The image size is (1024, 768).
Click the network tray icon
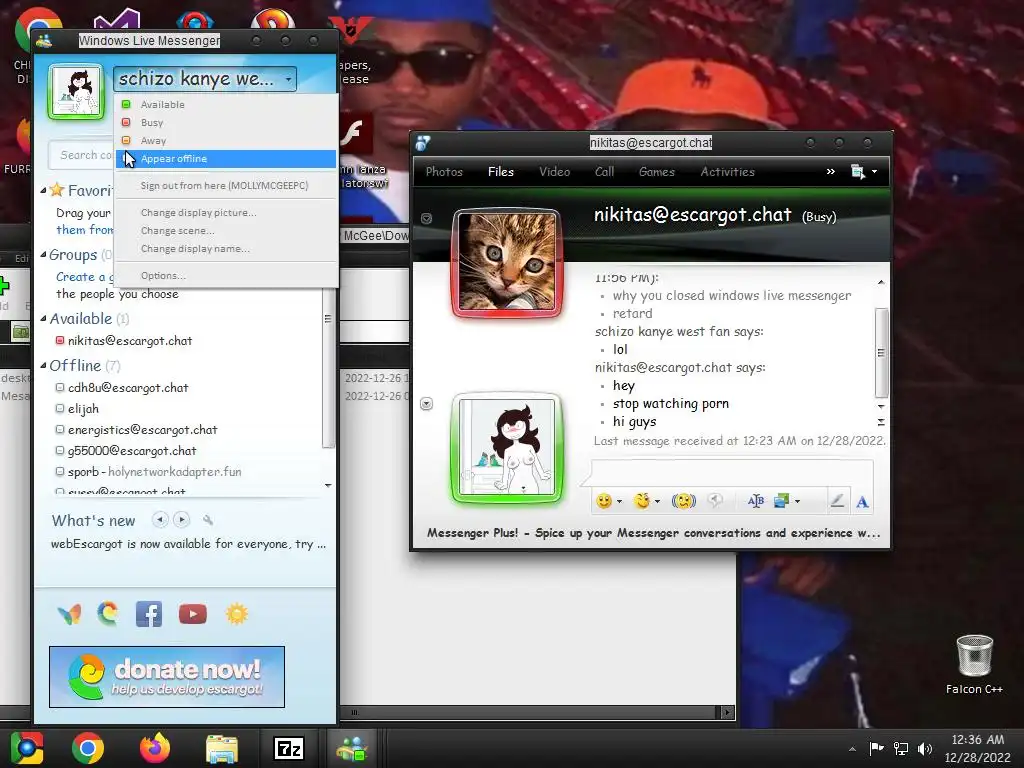tap(901, 748)
